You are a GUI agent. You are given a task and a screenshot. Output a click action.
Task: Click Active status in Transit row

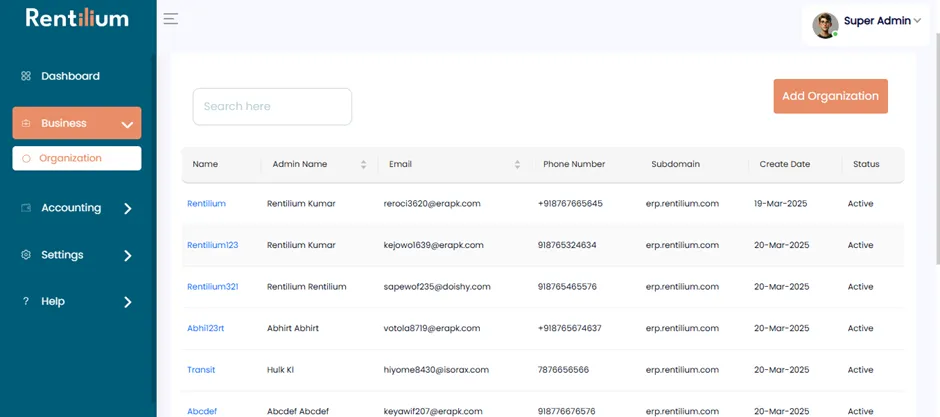[x=860, y=370]
